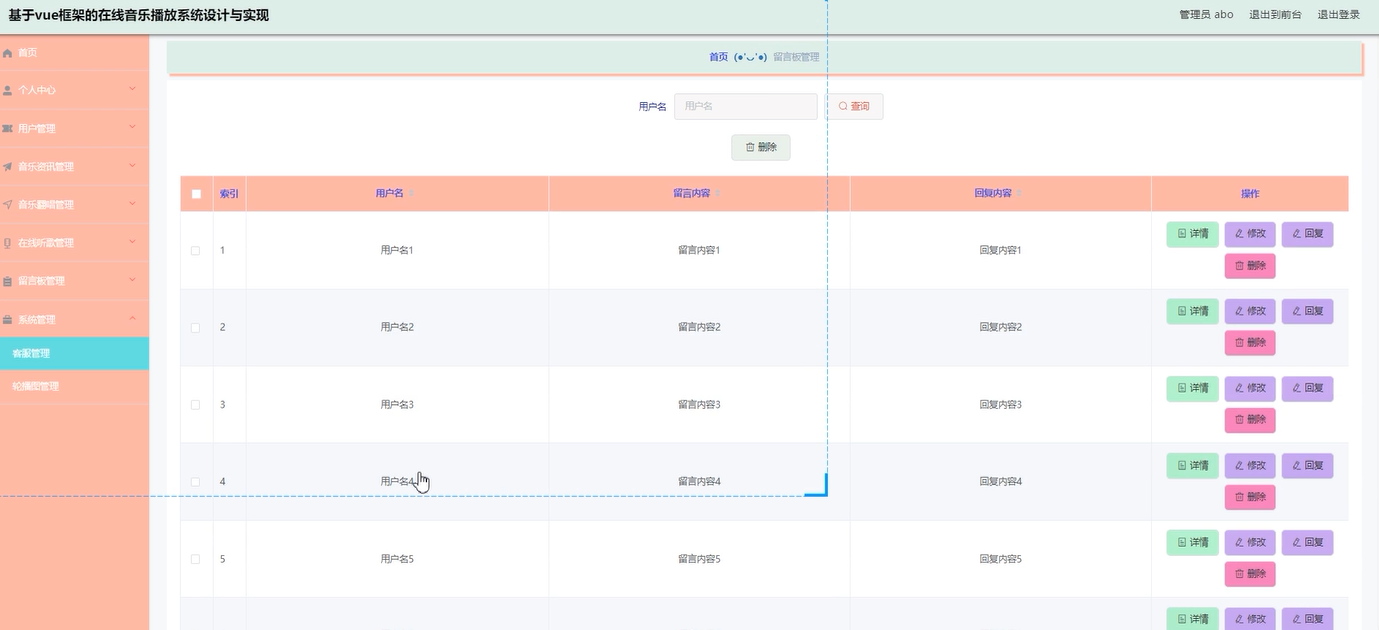
Task: Click the 留言内容1 table cell
Action: click(x=699, y=250)
